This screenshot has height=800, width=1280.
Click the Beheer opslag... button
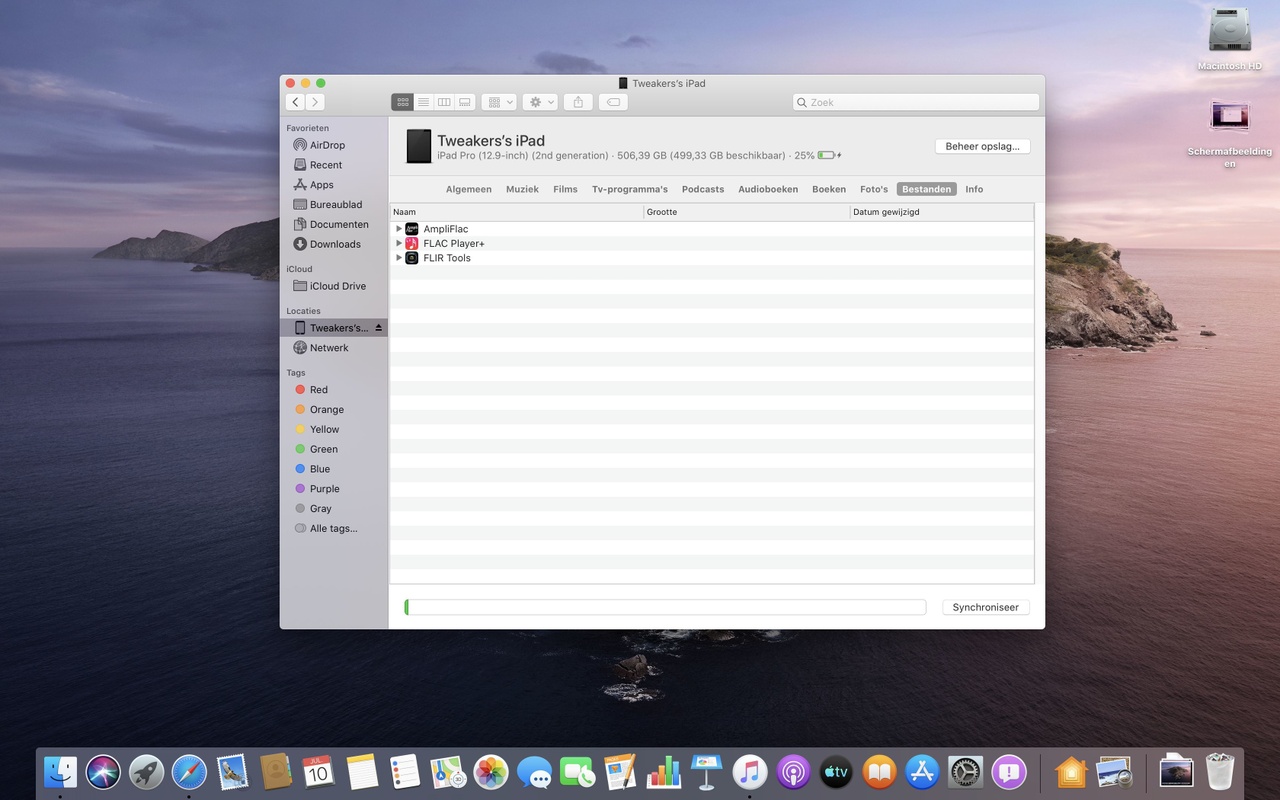point(982,146)
